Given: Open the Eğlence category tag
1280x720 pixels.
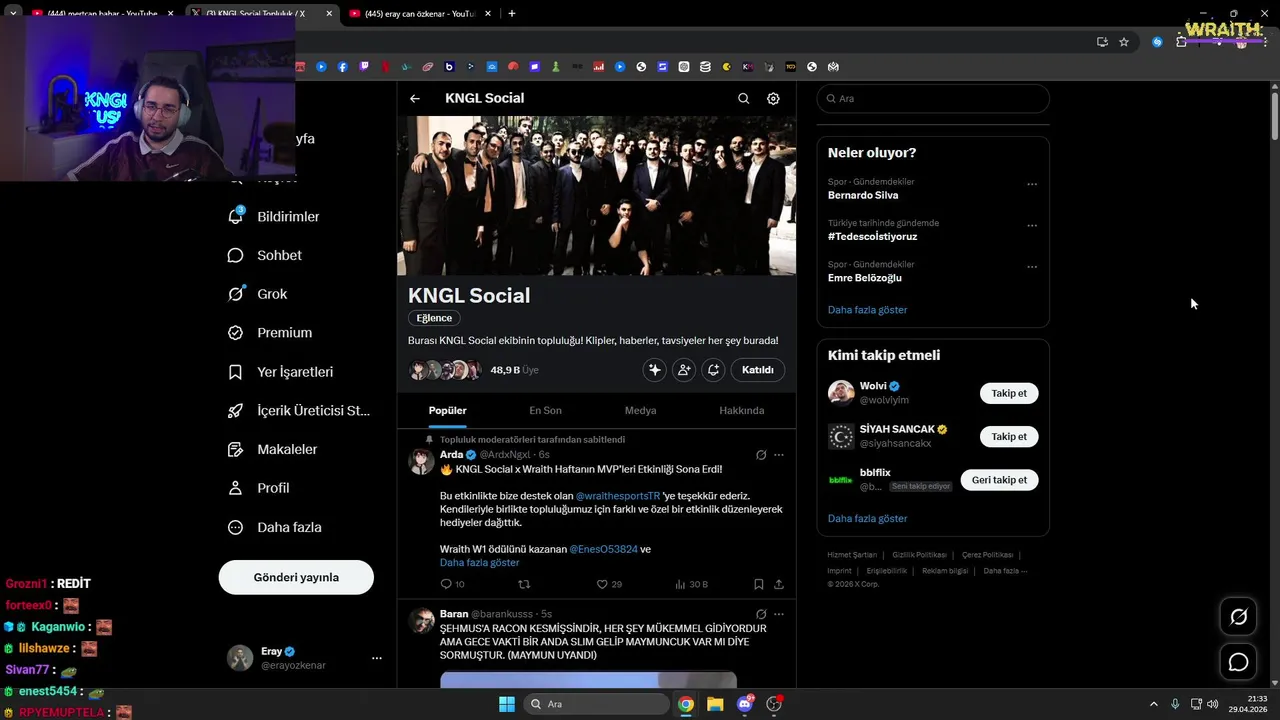Looking at the screenshot, I should [x=434, y=318].
